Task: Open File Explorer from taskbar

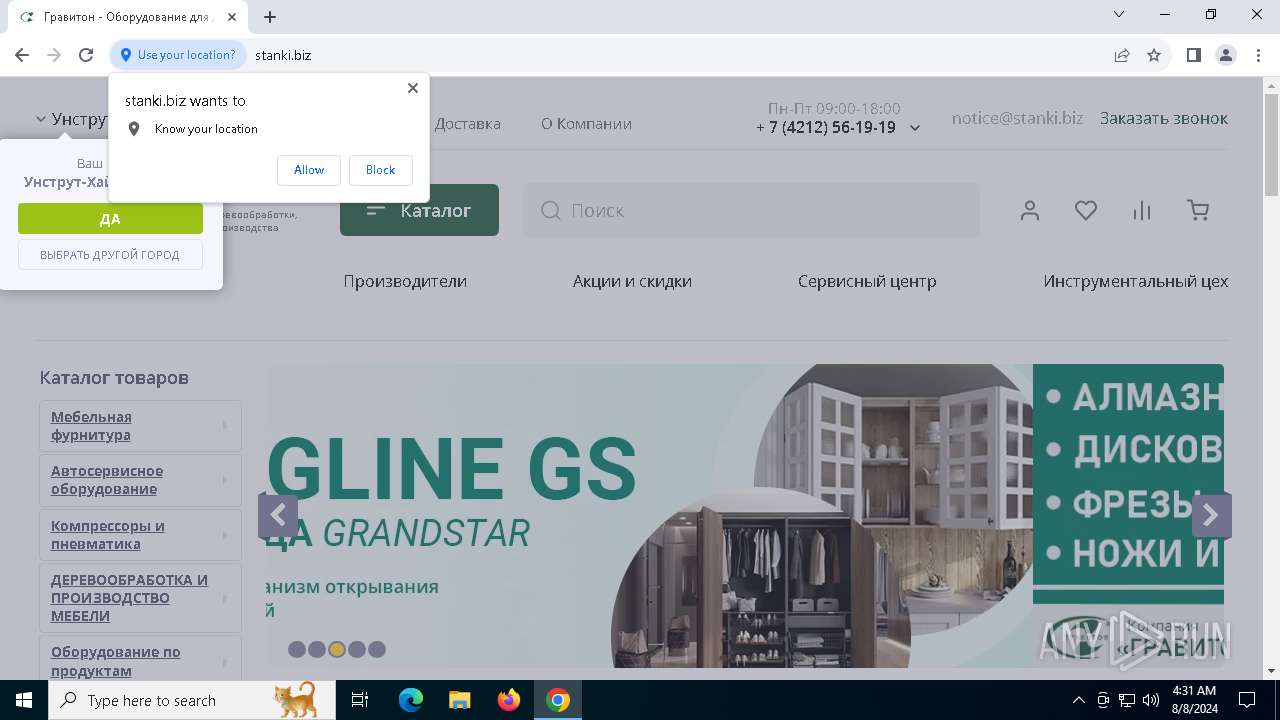Action: 460,700
